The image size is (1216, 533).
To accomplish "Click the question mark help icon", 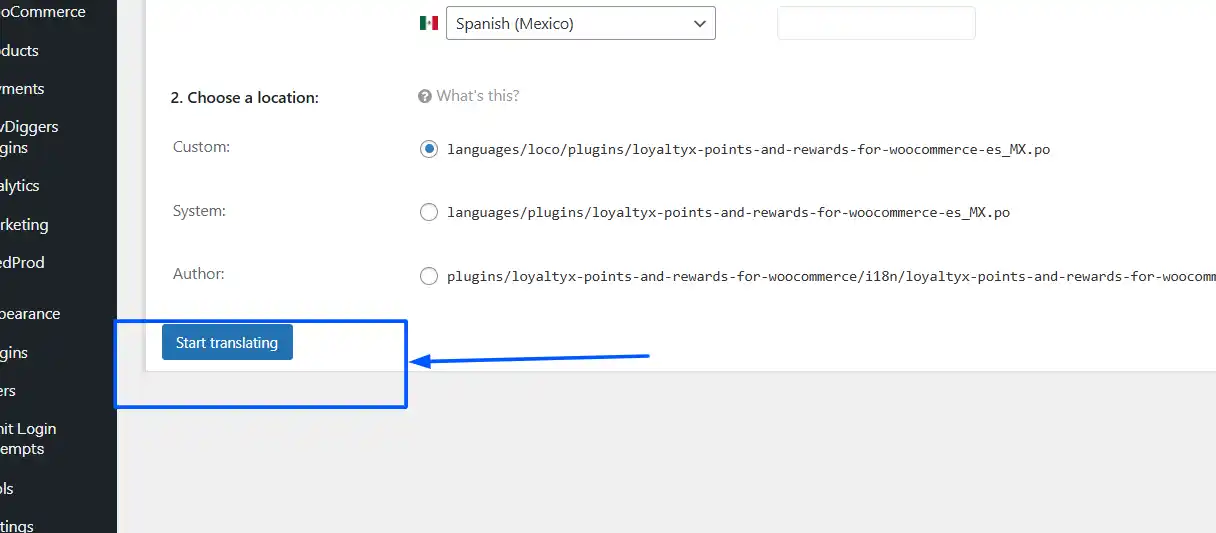I will click(x=425, y=96).
